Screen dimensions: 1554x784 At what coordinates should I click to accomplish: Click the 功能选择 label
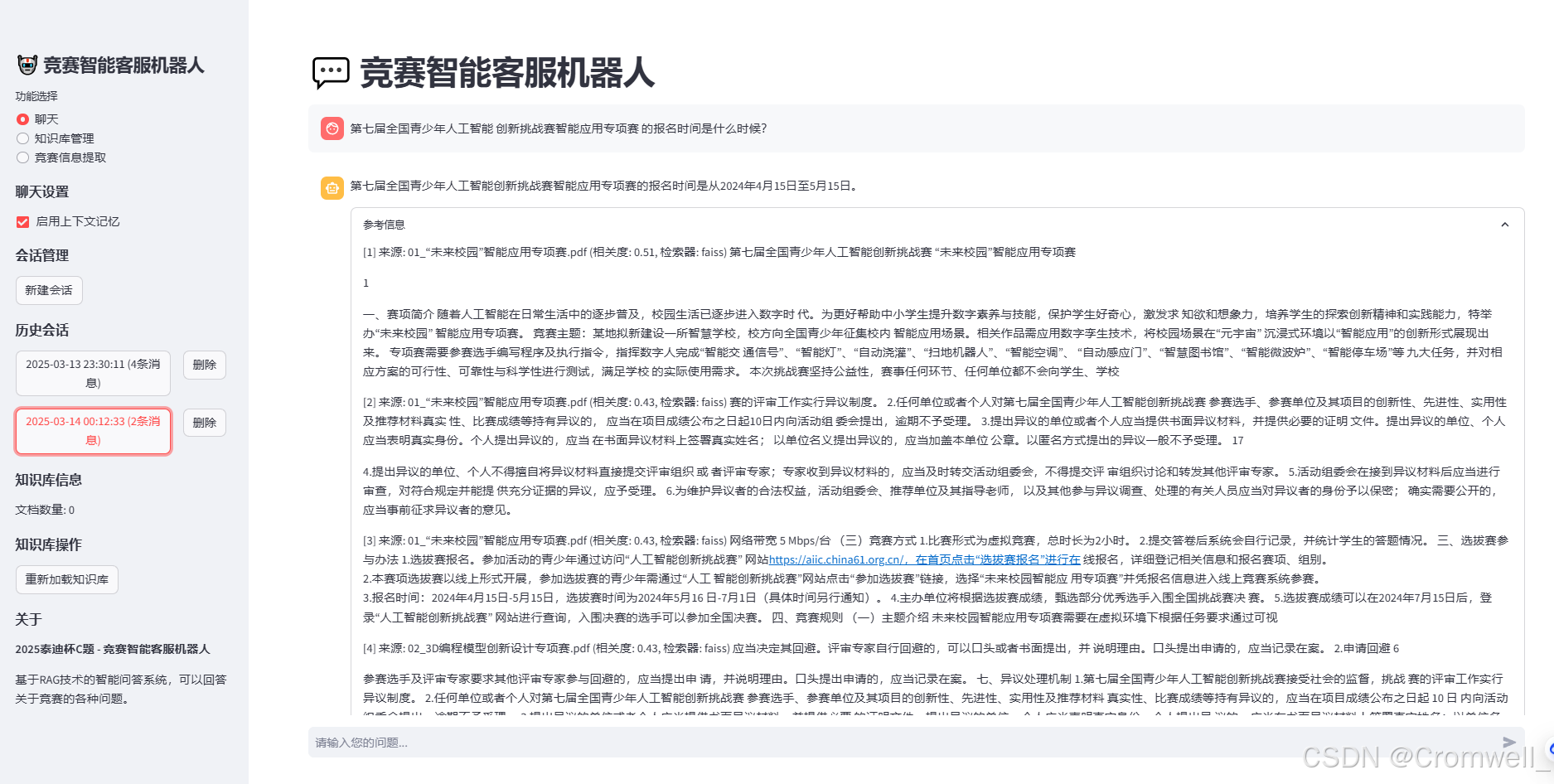click(36, 96)
